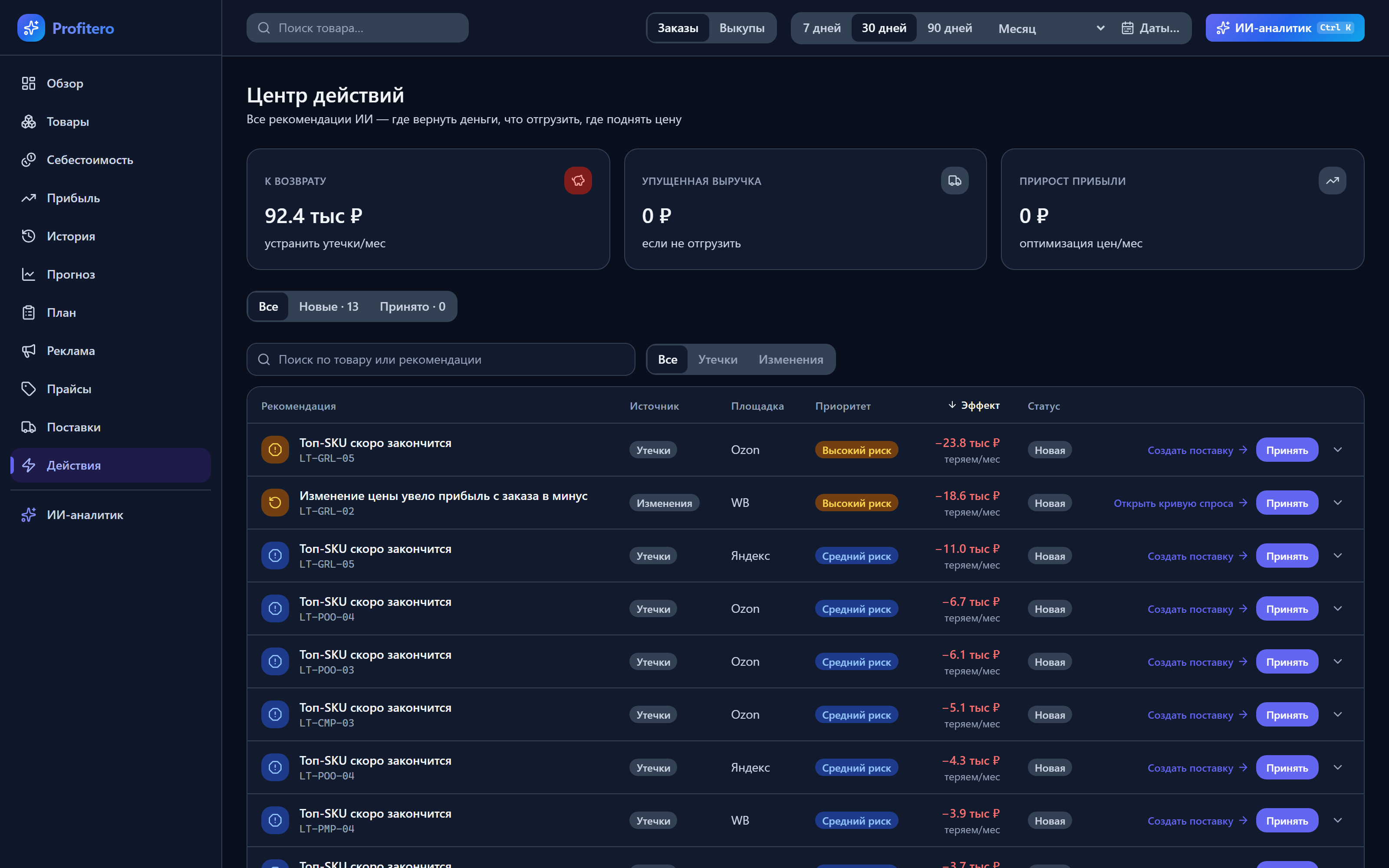Screen dimensions: 1389x868
Task: Click the Поставки truck icon in sidebar
Action: tap(29, 427)
